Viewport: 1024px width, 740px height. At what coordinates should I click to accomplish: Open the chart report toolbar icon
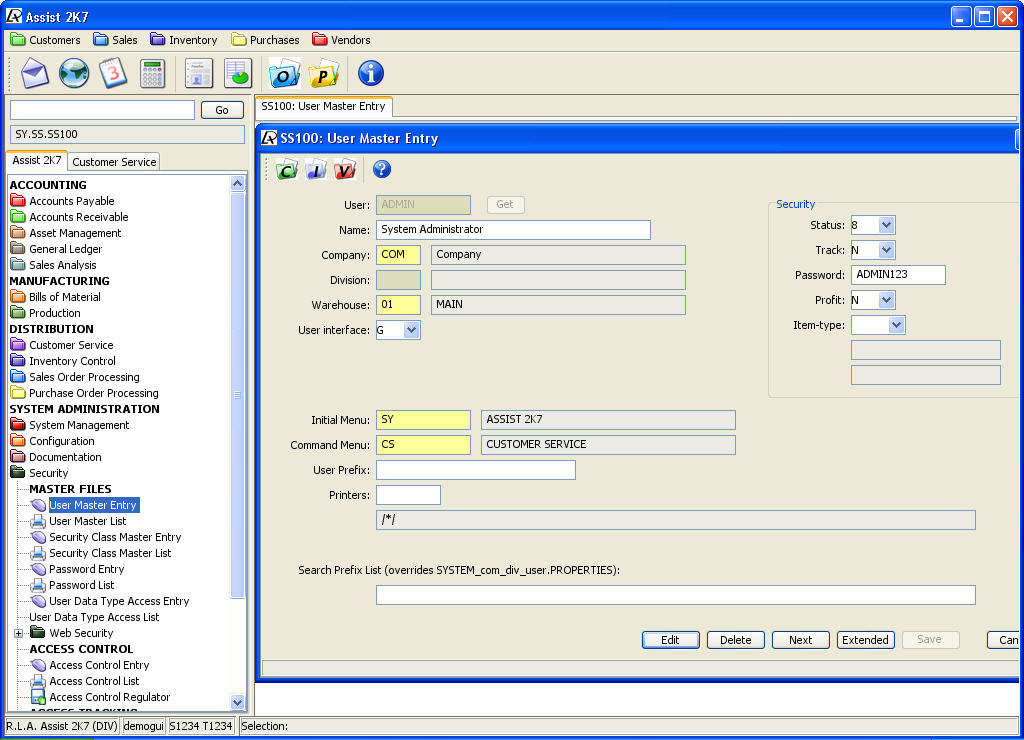click(x=238, y=73)
